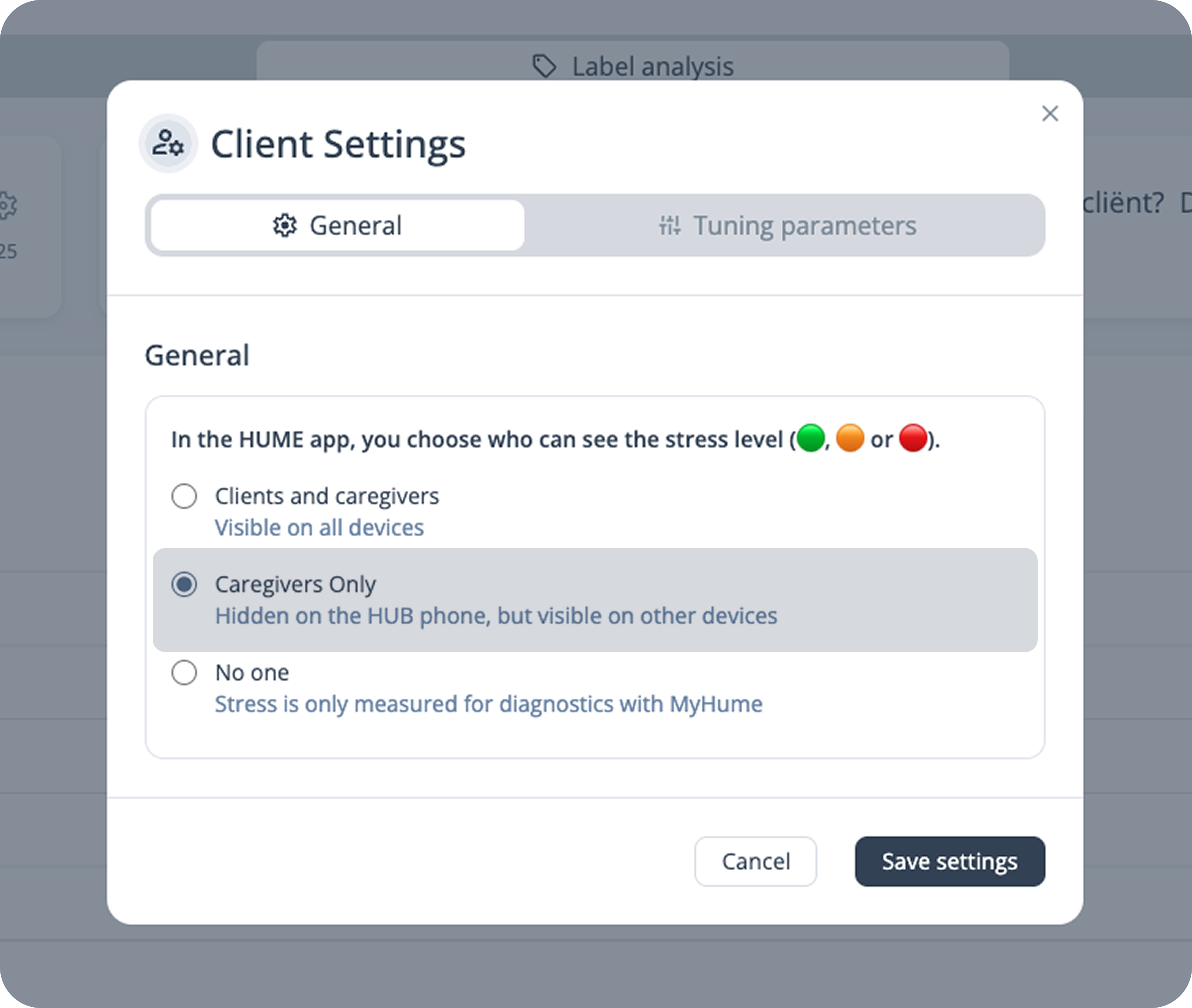Switch to the Tuning parameters tab
1192x1008 pixels.
(x=787, y=226)
